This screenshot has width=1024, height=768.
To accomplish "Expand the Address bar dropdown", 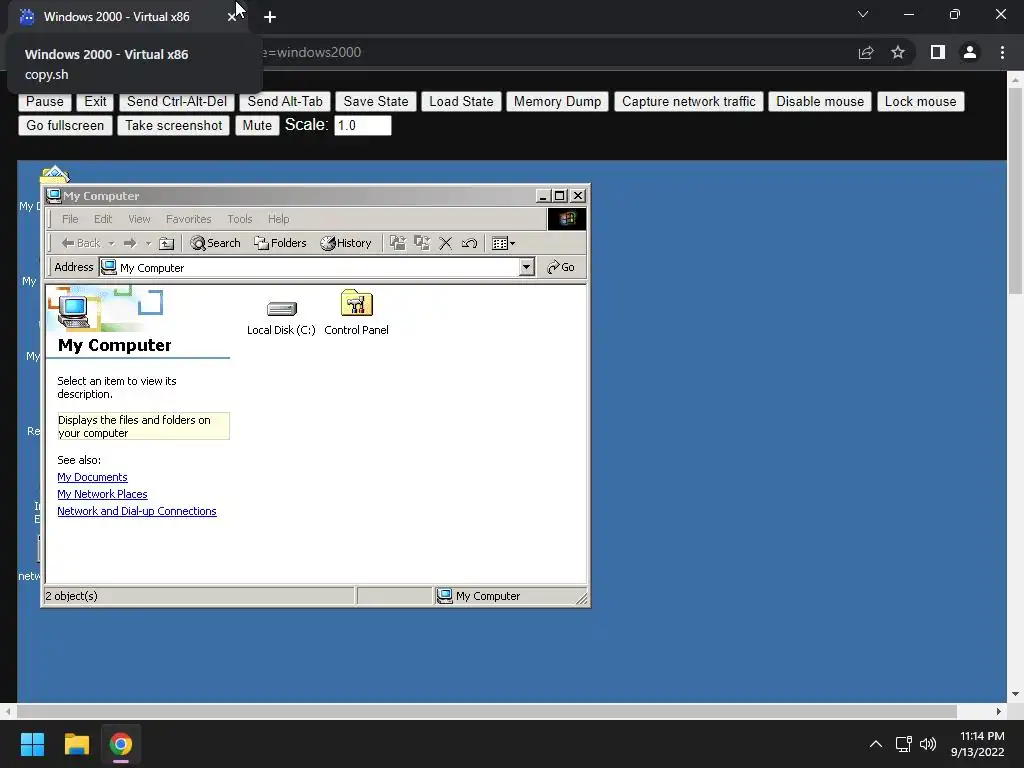I will pyautogui.click(x=526, y=267).
